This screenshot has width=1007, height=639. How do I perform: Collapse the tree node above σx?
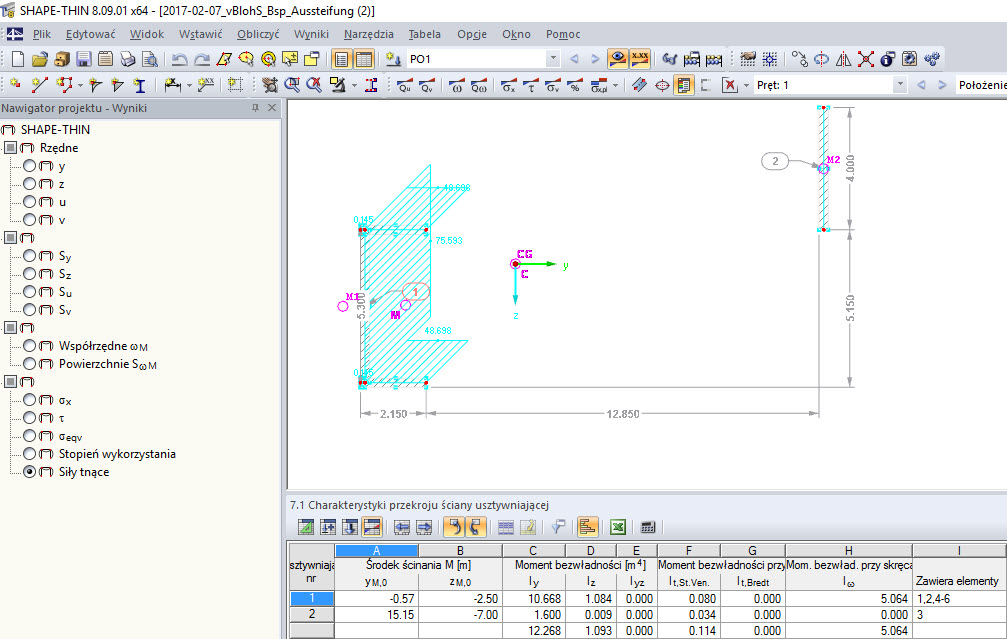click(x=10, y=381)
